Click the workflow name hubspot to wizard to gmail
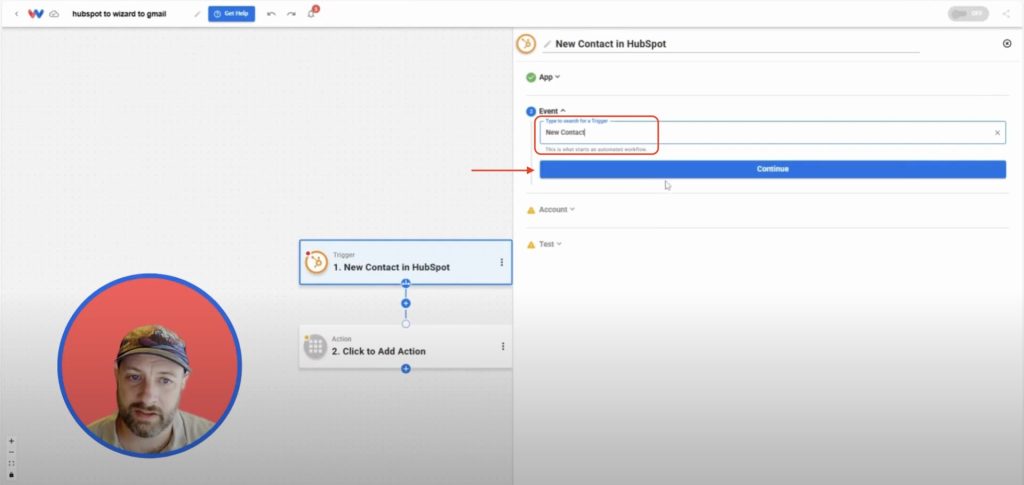 point(119,14)
